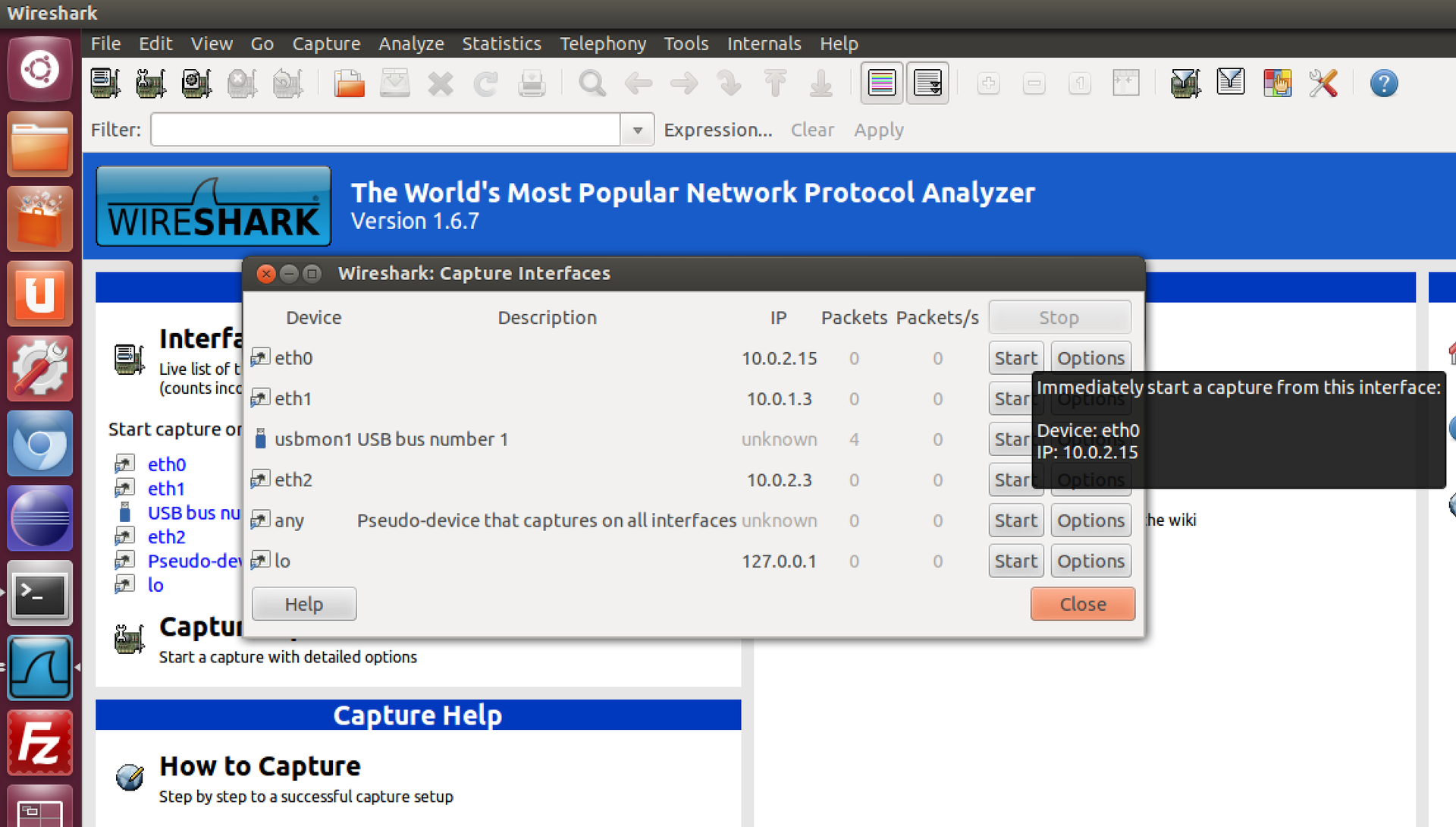
Task: Click the 127.0.0.1 IP address cell
Action: click(x=779, y=561)
